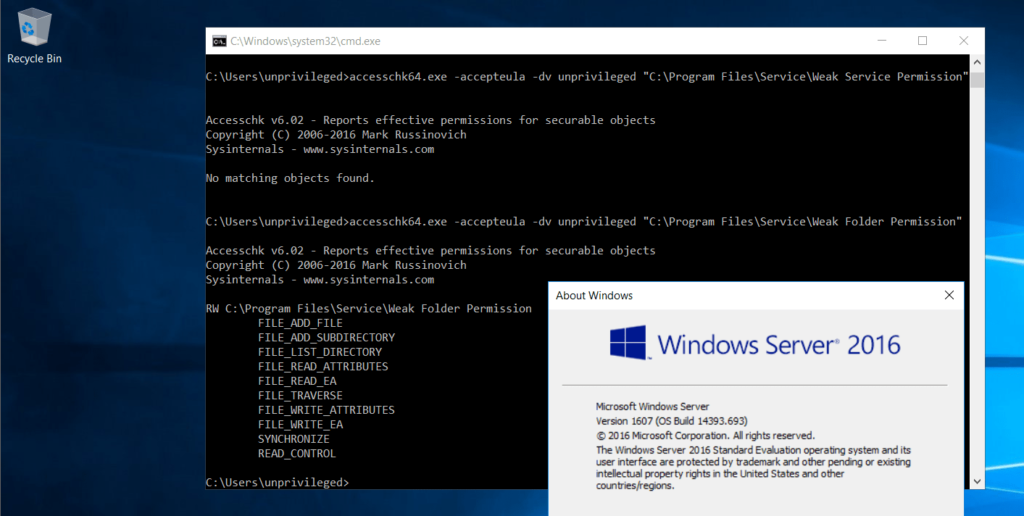Viewport: 1024px width, 516px height.
Task: Click the FILE_READ_ATTRIBUTES line
Action: coord(323,366)
